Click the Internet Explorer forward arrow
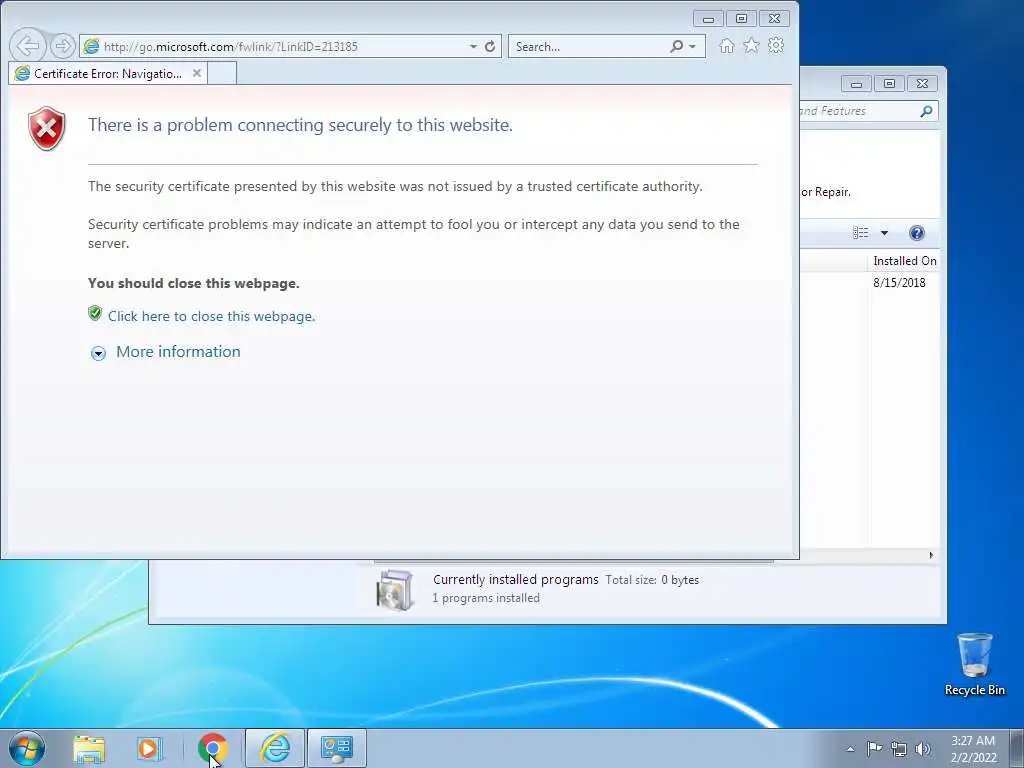Viewport: 1024px width, 768px height. pos(63,46)
